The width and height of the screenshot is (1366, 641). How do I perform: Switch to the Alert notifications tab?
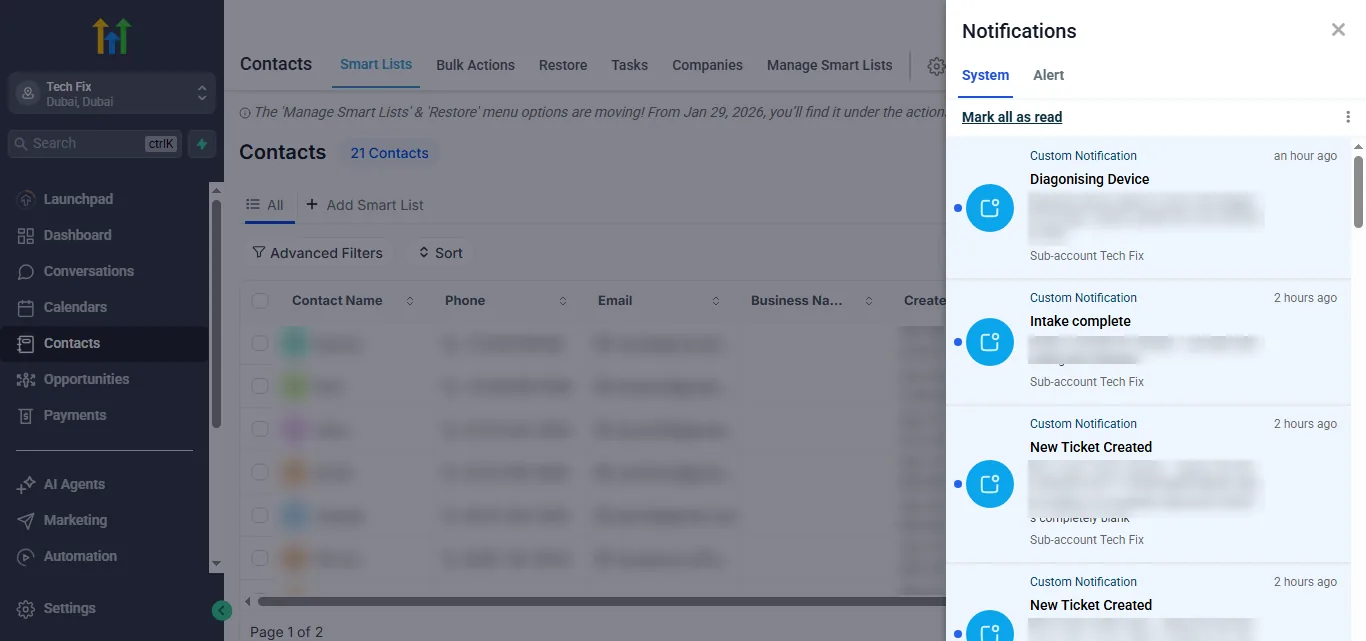point(1048,75)
